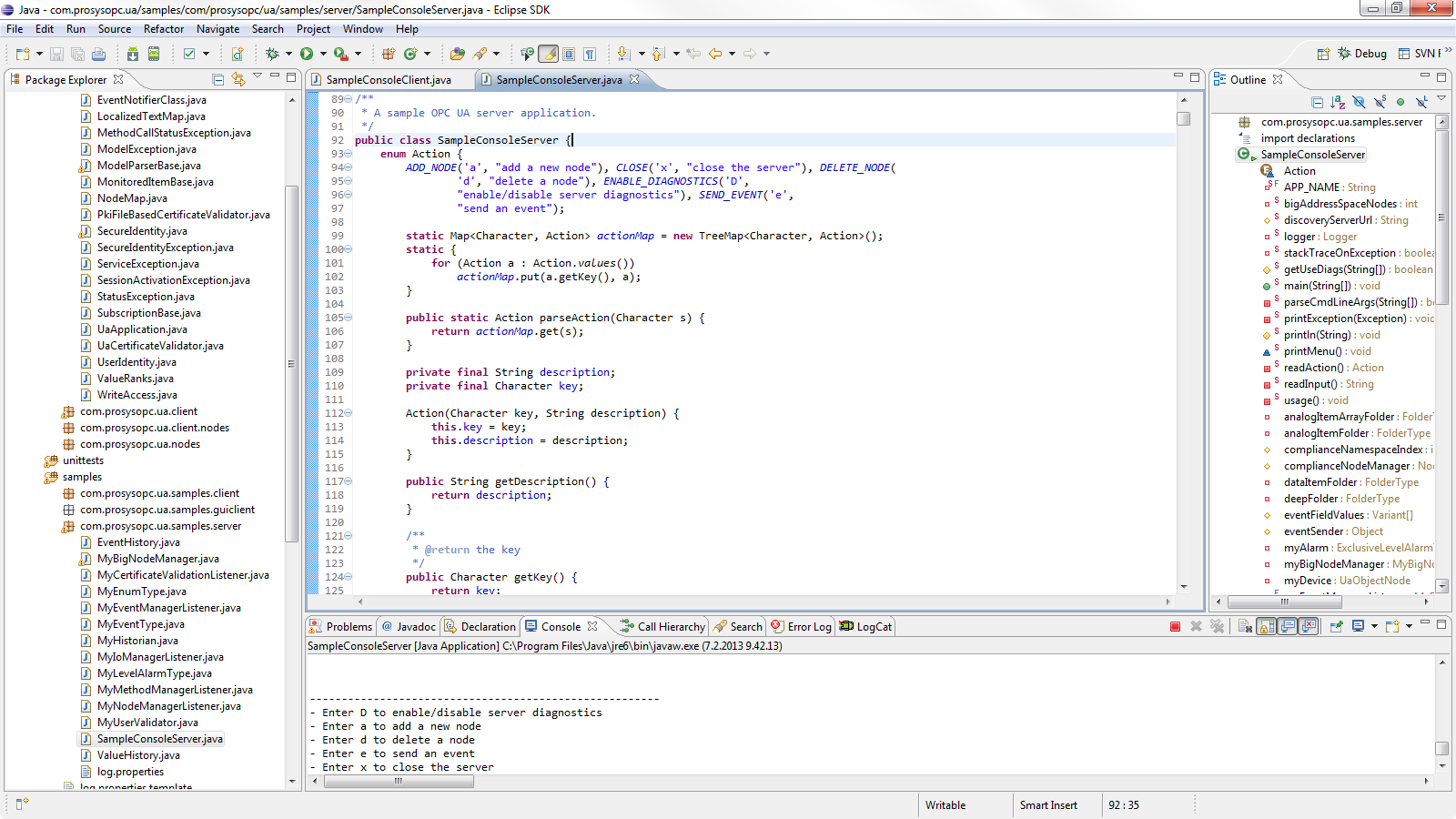Screen dimensions: 1456x819
Task: Terminate the console with red stop button
Action: click(x=1175, y=626)
